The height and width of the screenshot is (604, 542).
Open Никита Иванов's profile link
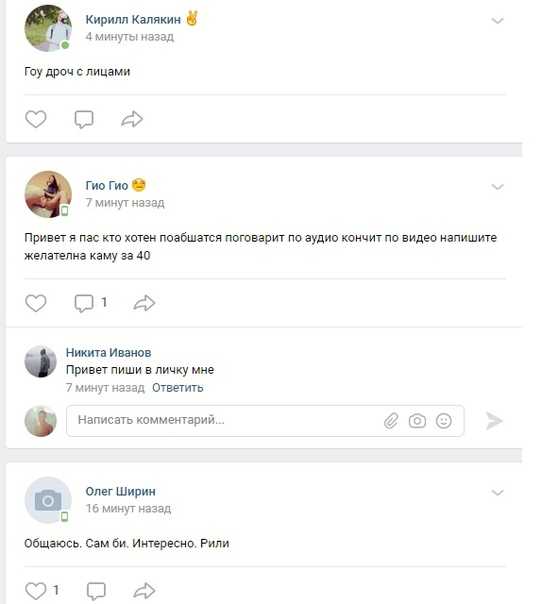(109, 352)
